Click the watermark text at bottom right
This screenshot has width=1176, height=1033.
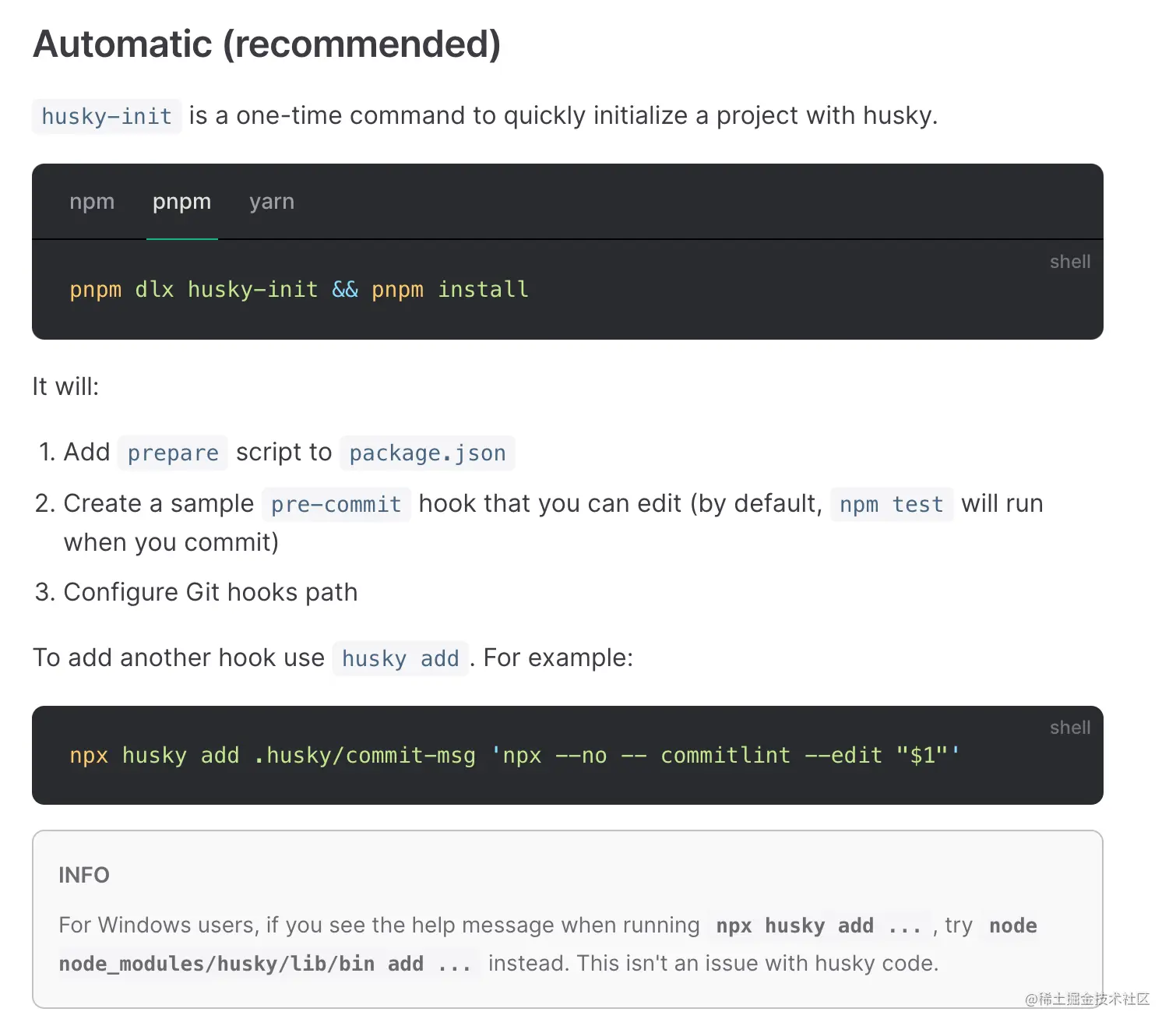click(x=1087, y=999)
